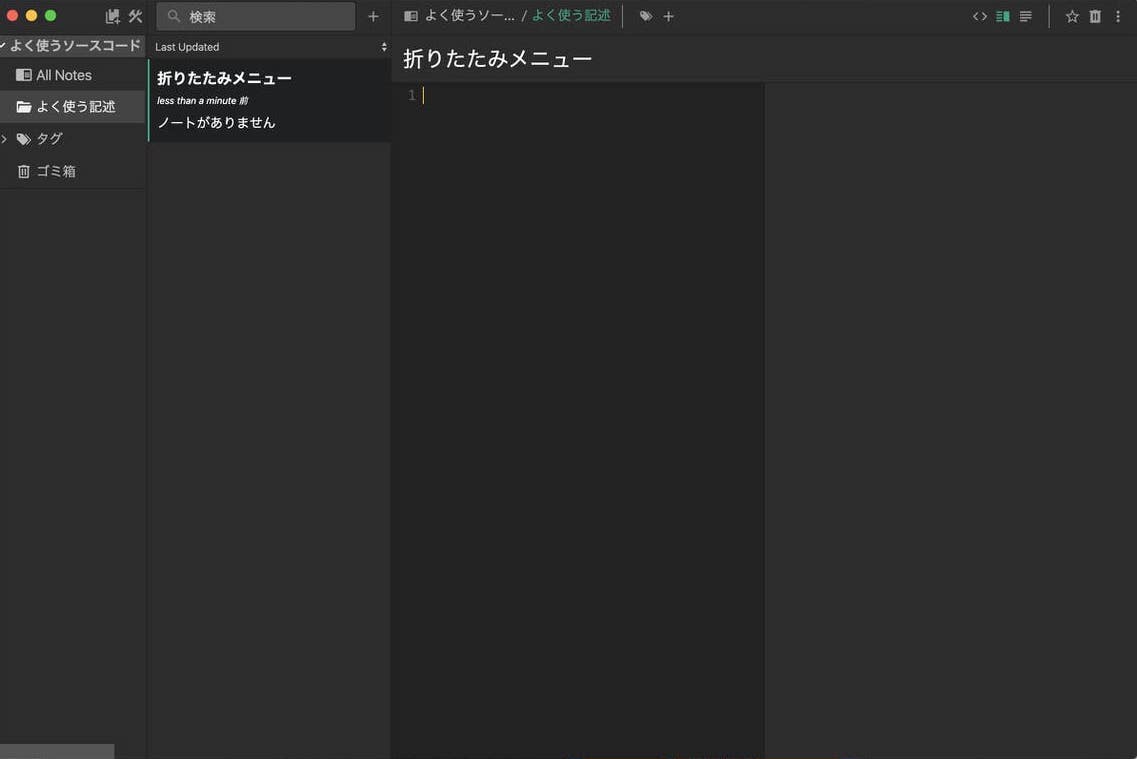
Task: Click the add notebook icon
Action: tap(112, 16)
